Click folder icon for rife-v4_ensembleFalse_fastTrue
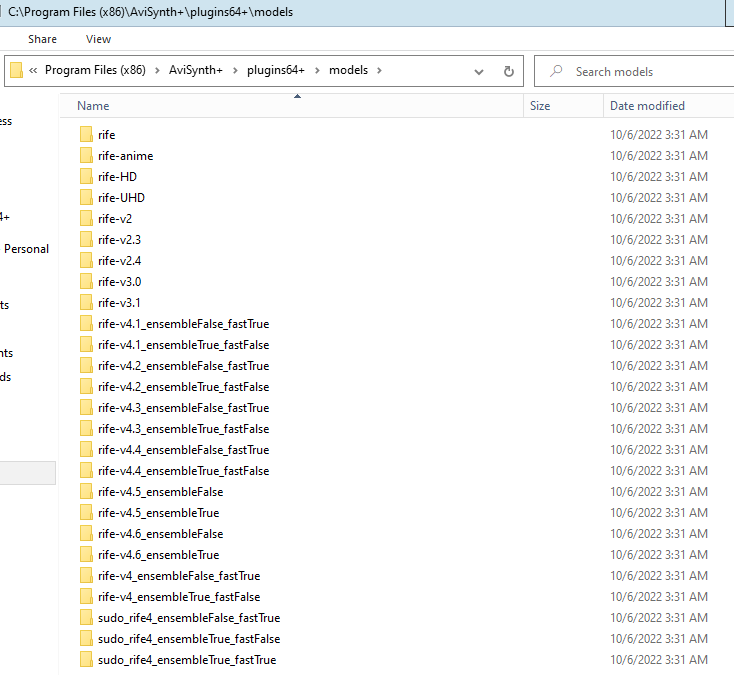 [x=86, y=576]
